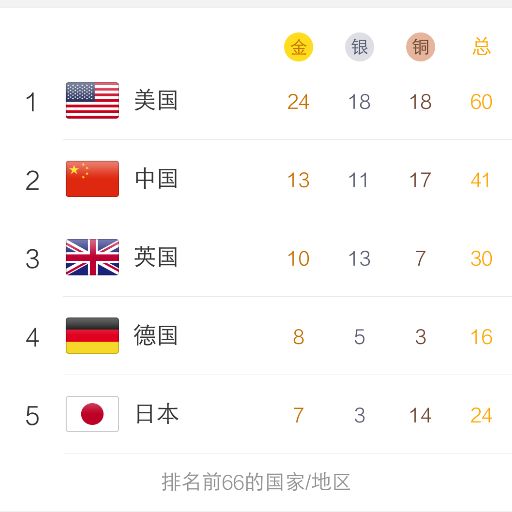Image resolution: width=512 pixels, height=512 pixels.
Task: Select the silver medal 银 icon
Action: point(359,47)
